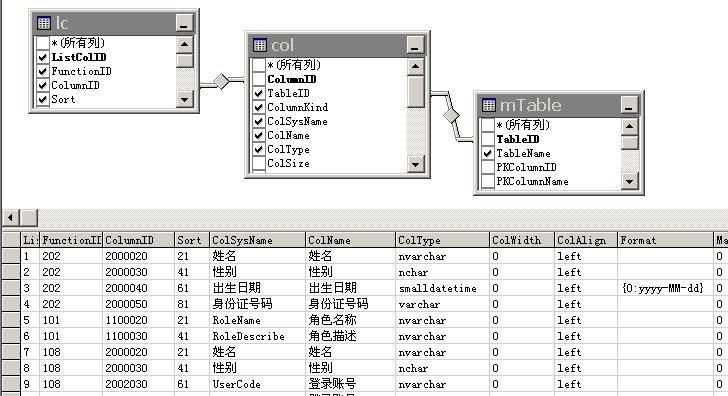Viewport: 728px width, 396px height.
Task: Click lc table scroll up arrow
Action: coord(184,45)
